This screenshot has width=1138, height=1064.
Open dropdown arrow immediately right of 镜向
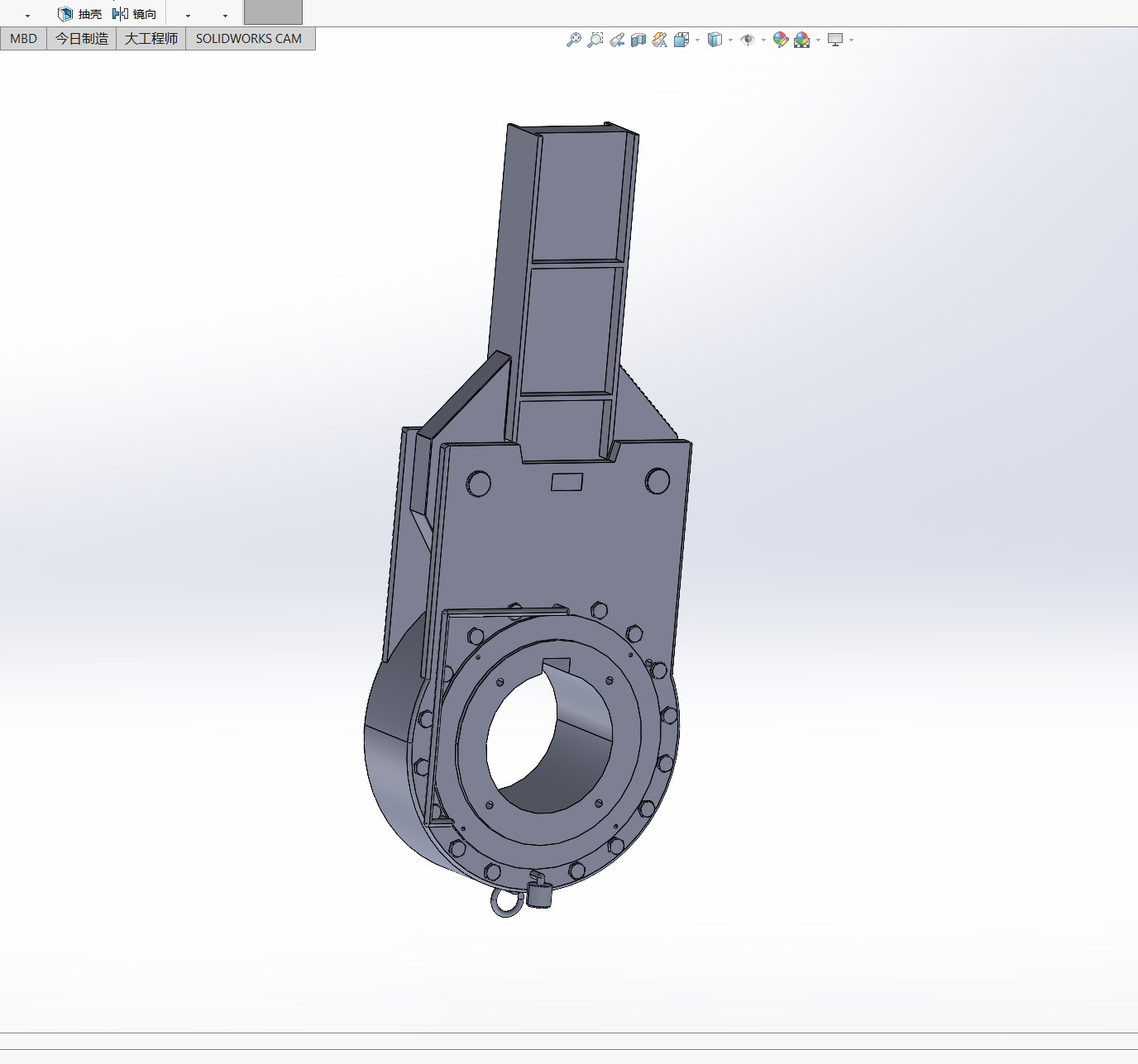(x=188, y=16)
